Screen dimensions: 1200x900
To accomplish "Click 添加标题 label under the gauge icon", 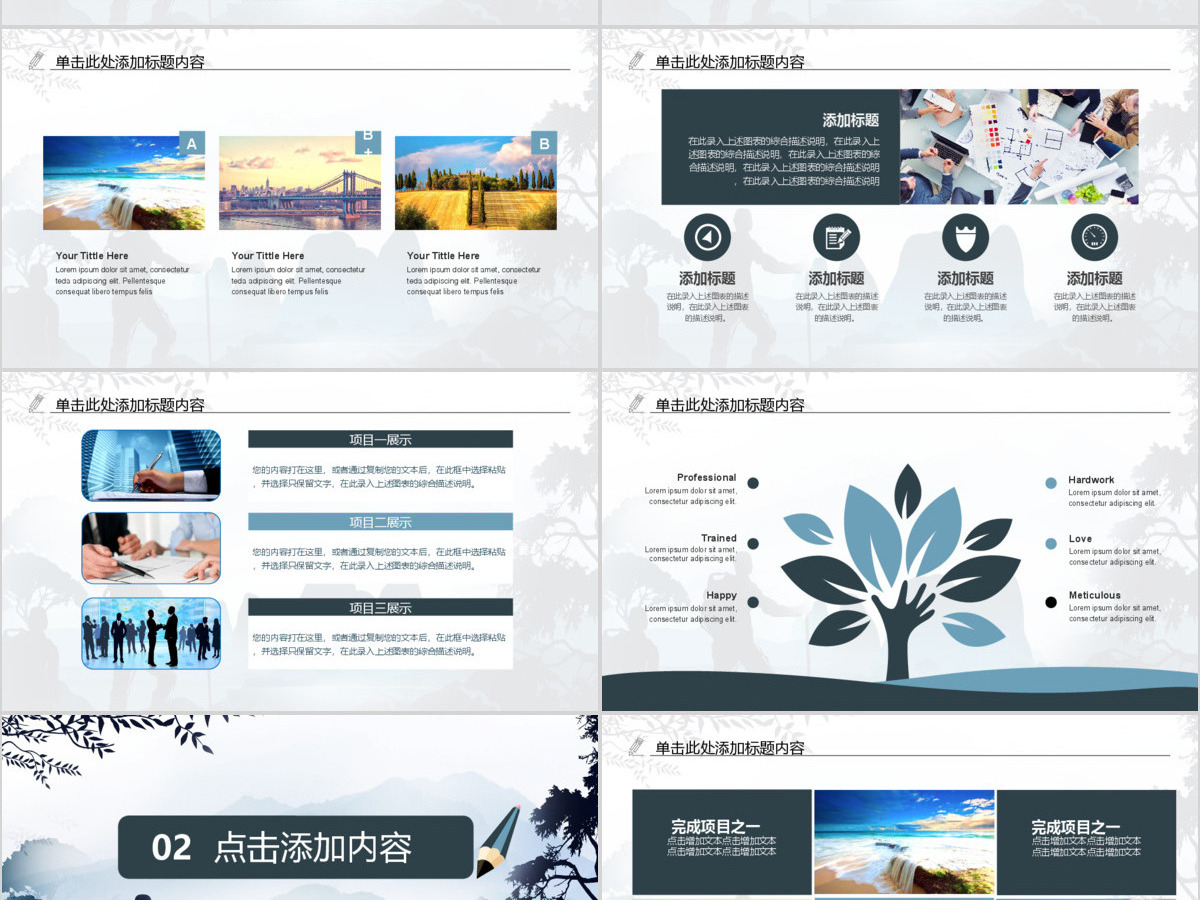I will point(1094,279).
